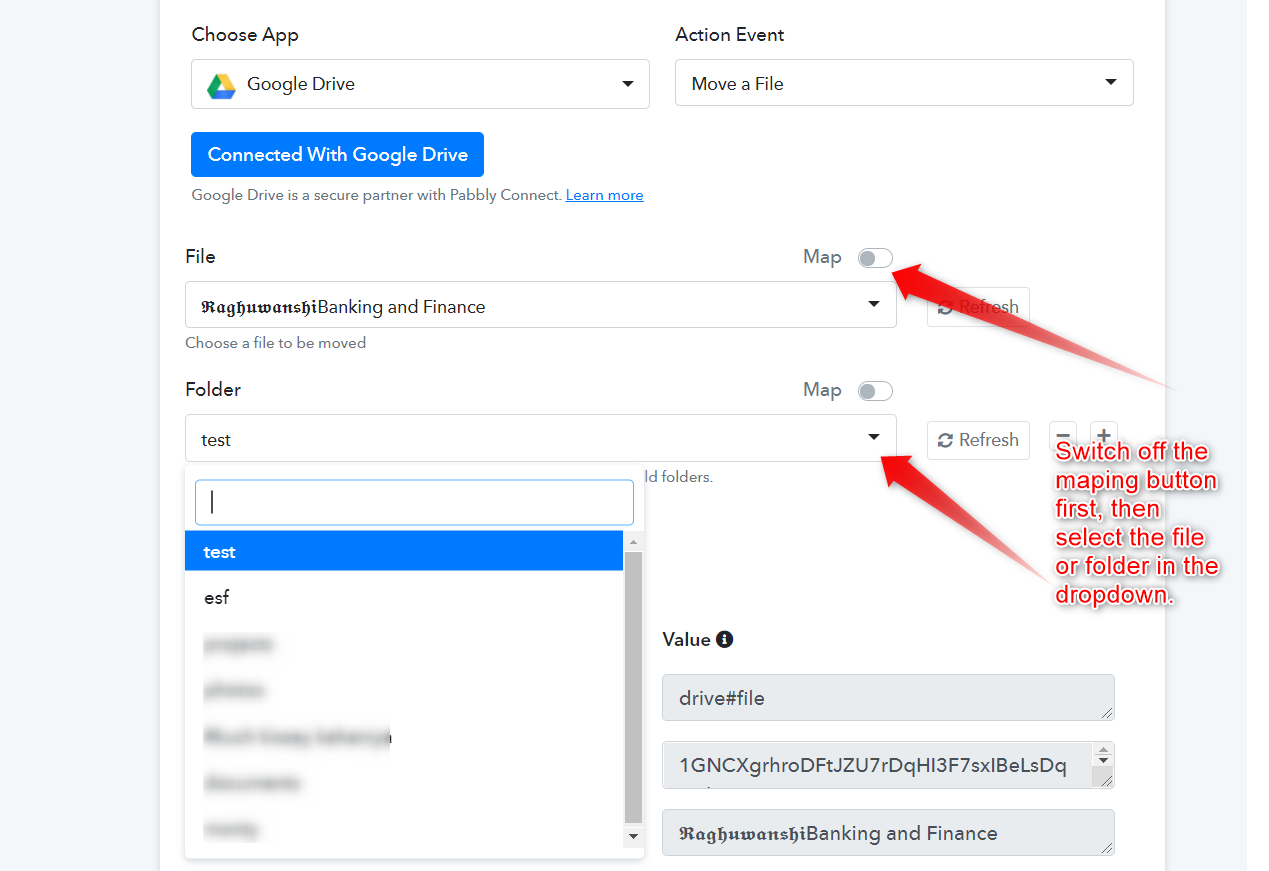Open the Action Event Move a File dropdown

[904, 83]
